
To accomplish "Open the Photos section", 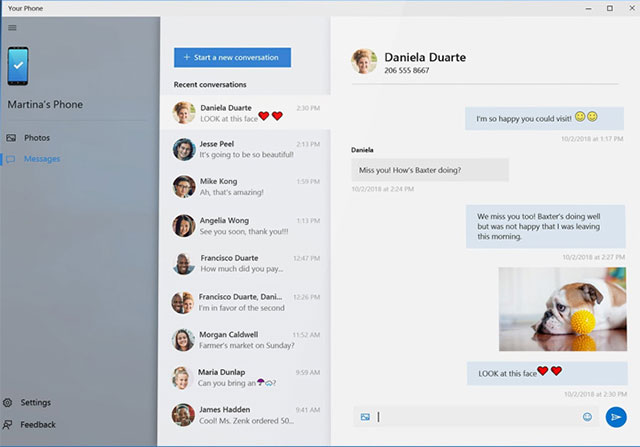I will pyautogui.click(x=37, y=137).
